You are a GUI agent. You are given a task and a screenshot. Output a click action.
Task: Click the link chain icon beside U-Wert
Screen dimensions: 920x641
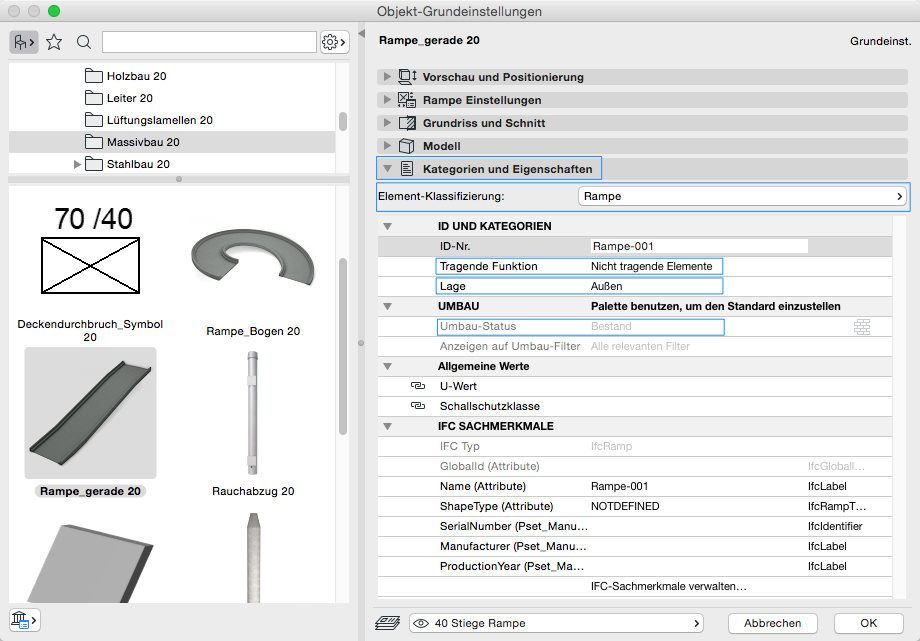tap(417, 386)
